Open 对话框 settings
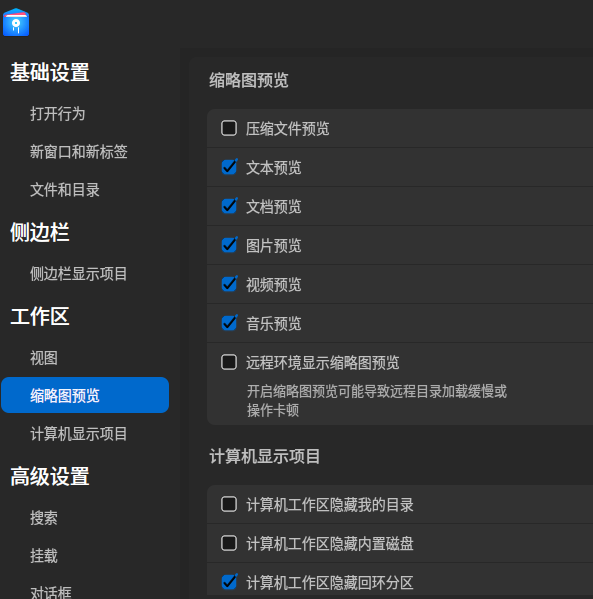The image size is (593, 599). point(51,592)
